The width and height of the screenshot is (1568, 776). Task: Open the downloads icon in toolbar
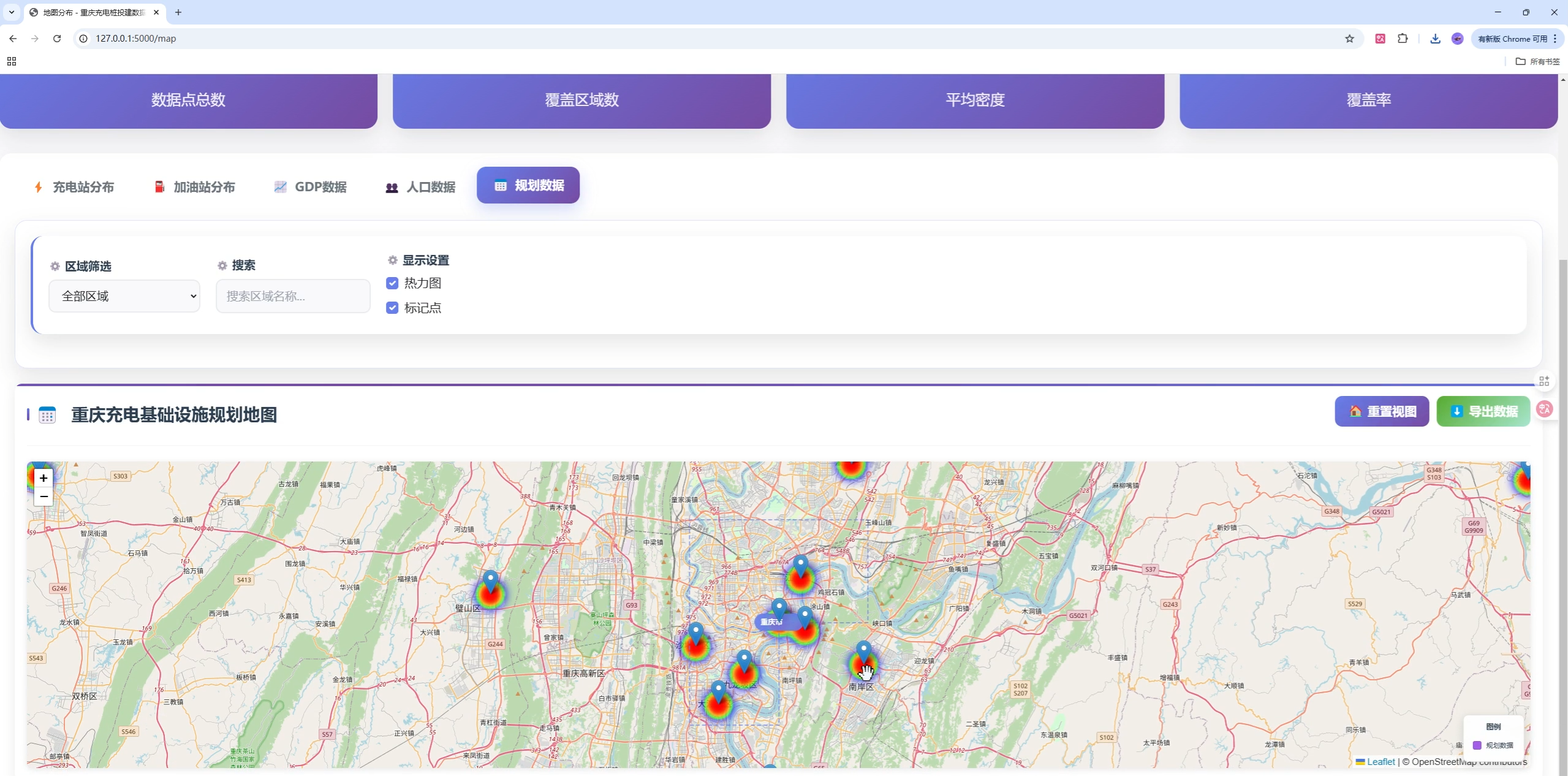pos(1435,39)
